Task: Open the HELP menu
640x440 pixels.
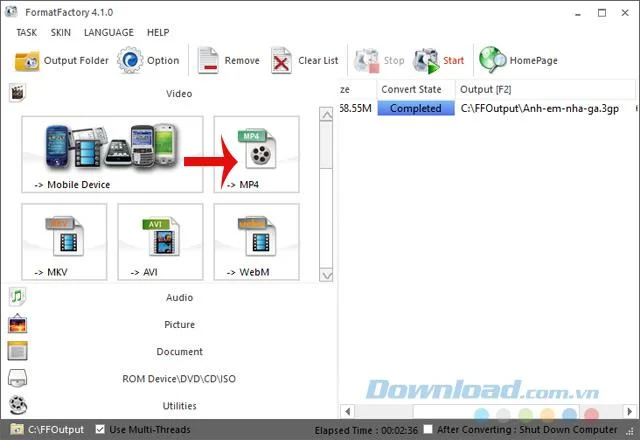Action: pos(158,32)
